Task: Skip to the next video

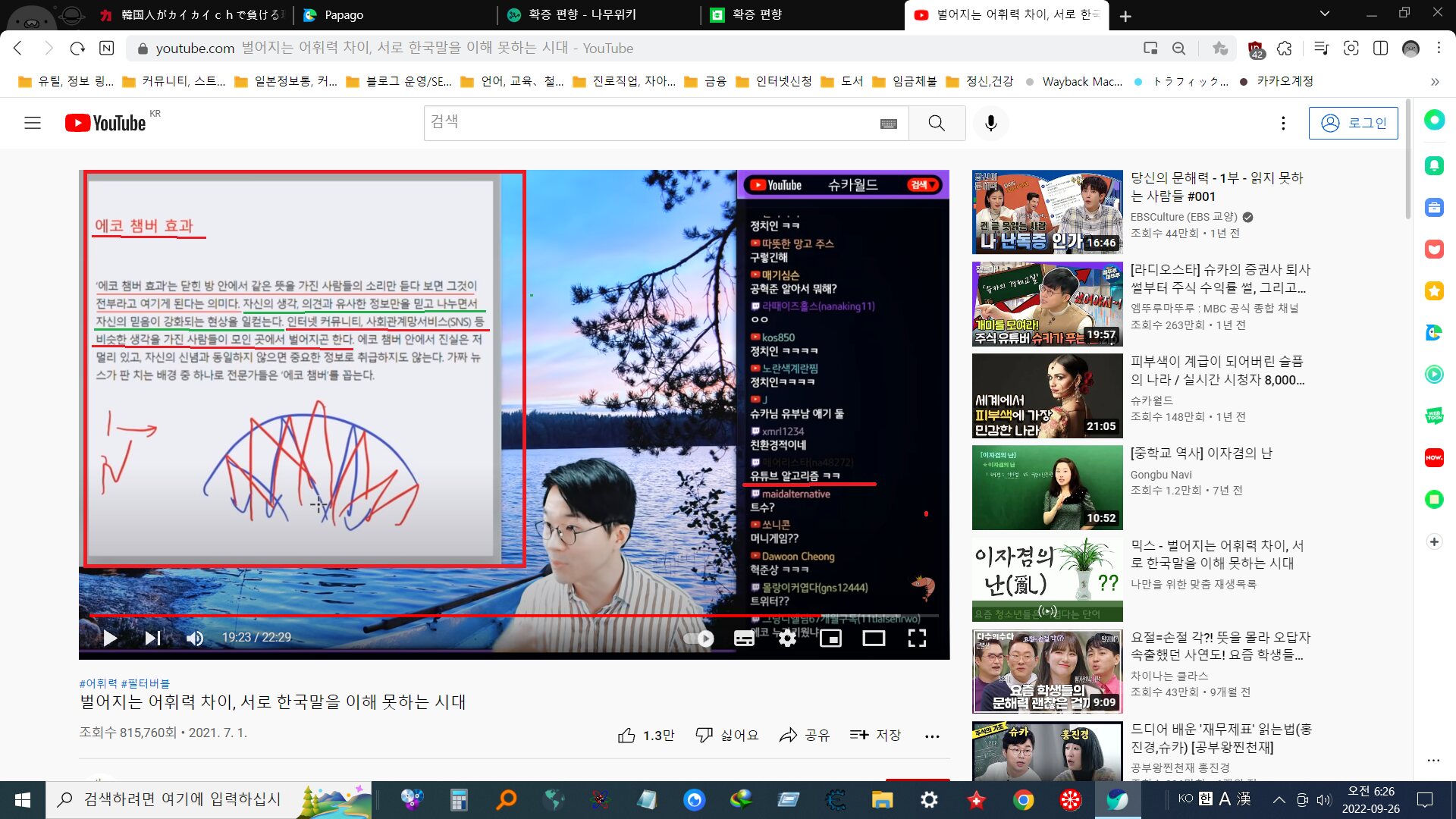Action: pyautogui.click(x=152, y=638)
